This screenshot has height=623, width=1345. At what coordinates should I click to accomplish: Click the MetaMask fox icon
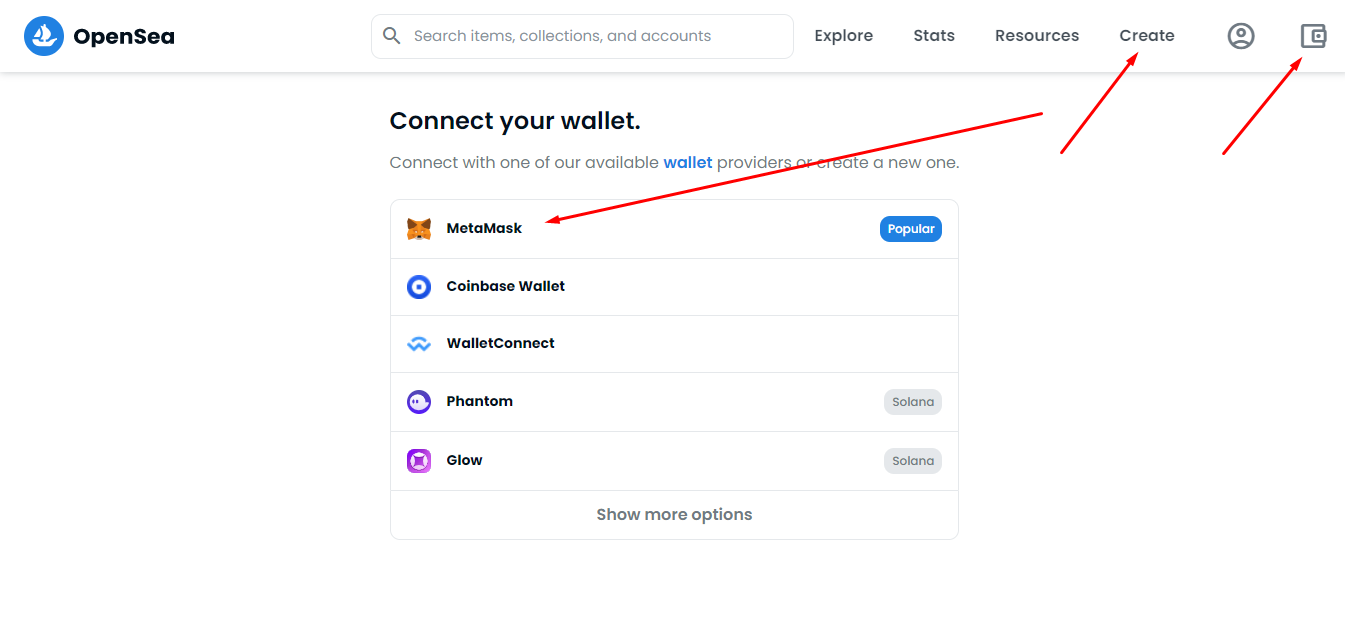click(419, 229)
